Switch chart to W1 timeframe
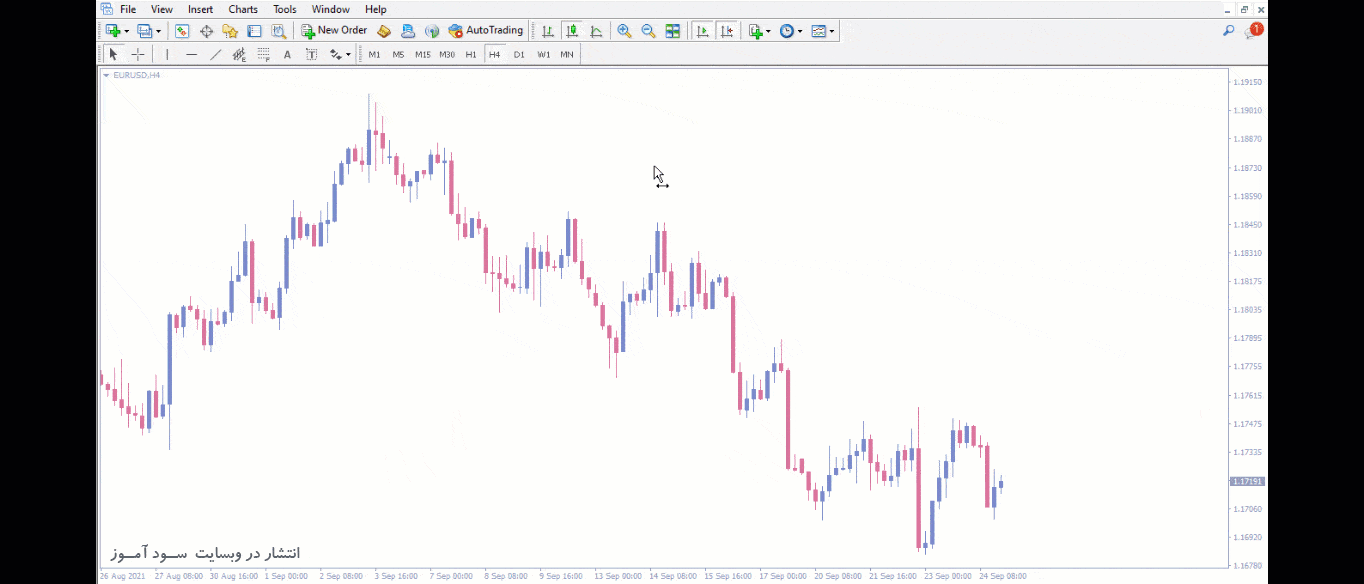The image size is (1364, 584). click(x=543, y=54)
